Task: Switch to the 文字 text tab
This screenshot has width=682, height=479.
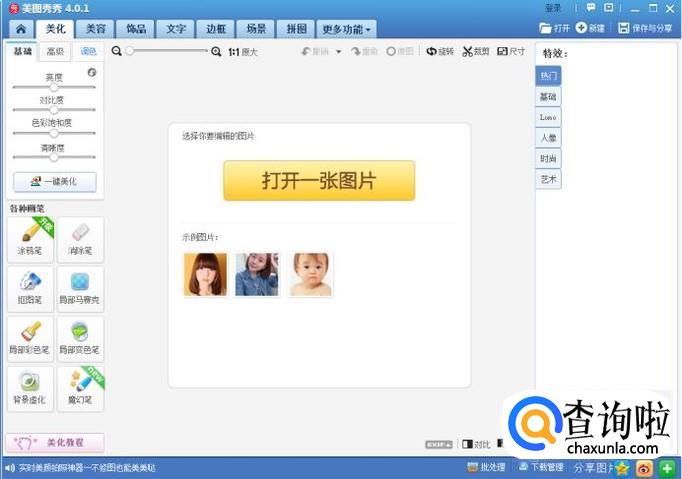Action: (x=176, y=29)
